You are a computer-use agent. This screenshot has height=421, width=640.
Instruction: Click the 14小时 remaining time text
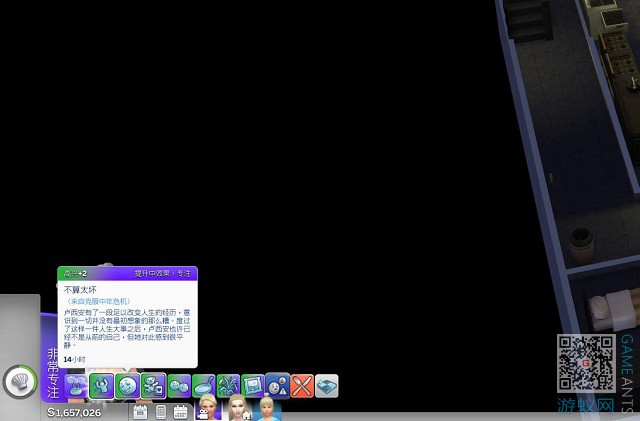point(74,359)
